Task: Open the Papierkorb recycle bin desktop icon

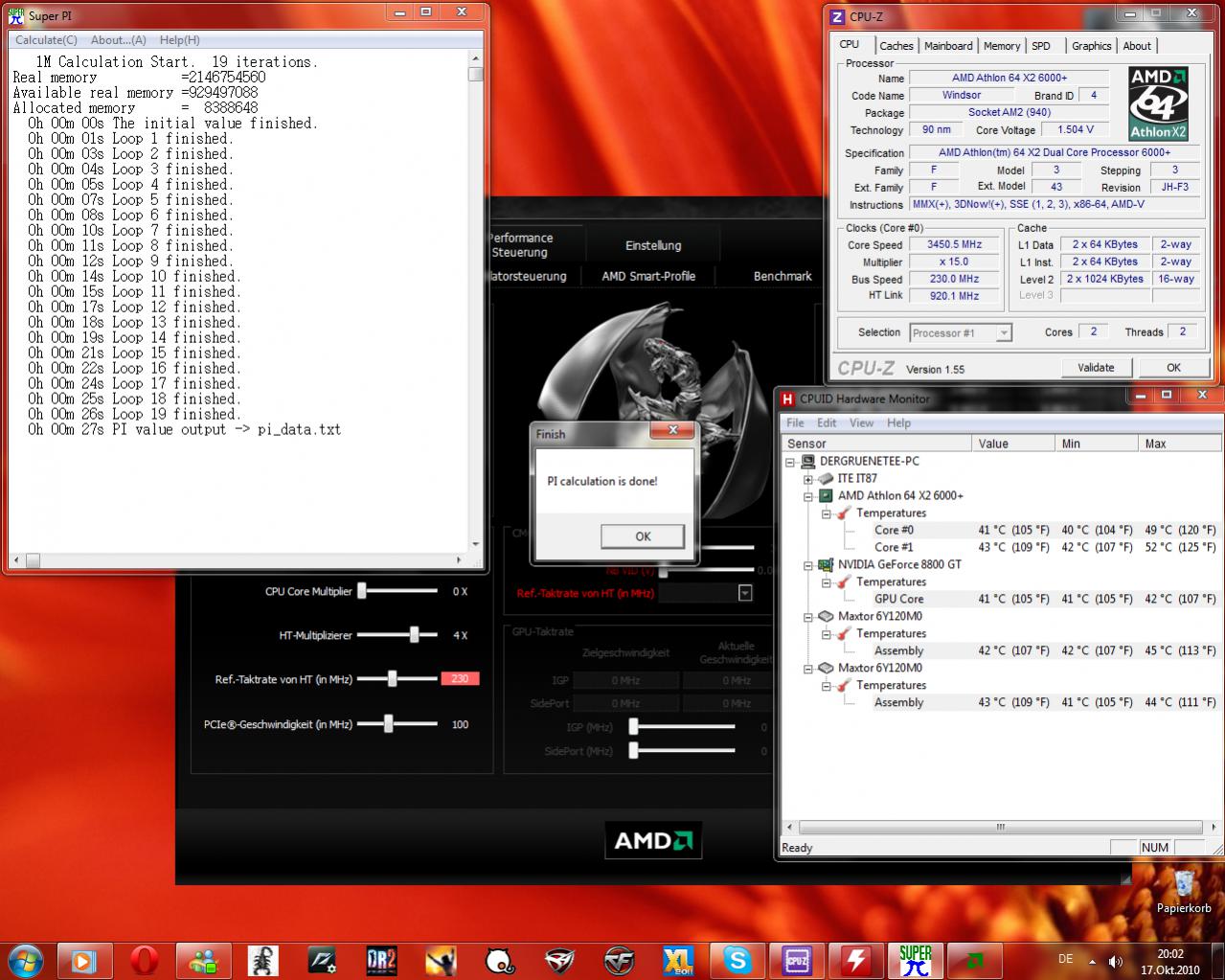Action: [x=1184, y=891]
